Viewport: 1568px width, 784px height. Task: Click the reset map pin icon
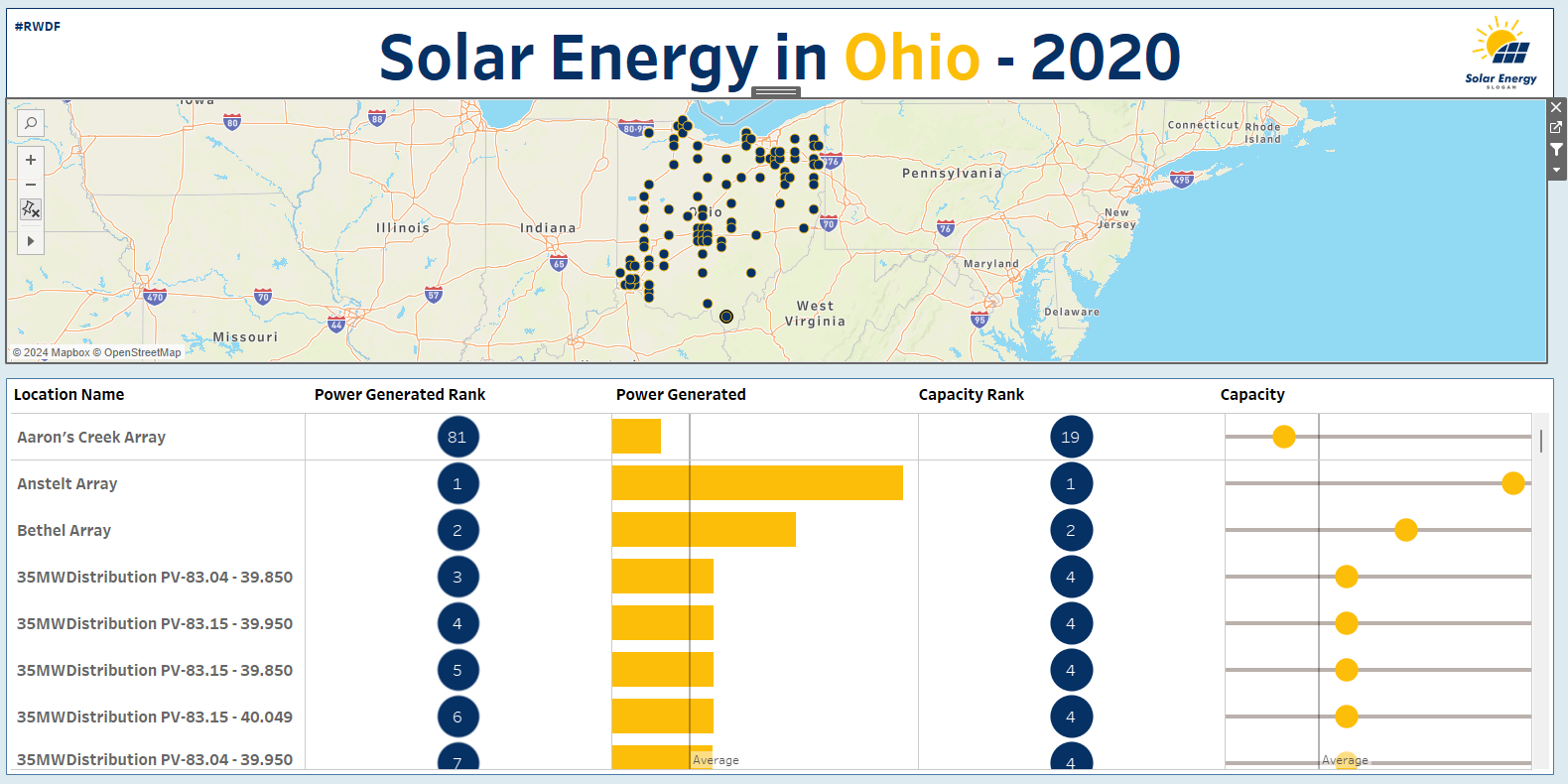point(31,209)
